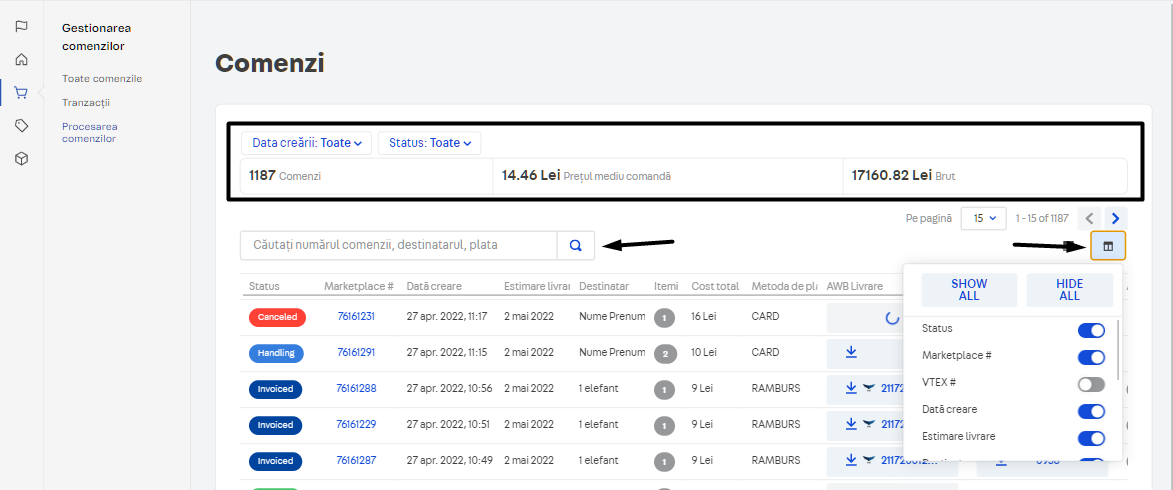Open the Status: Toate filter dropdown

point(429,143)
